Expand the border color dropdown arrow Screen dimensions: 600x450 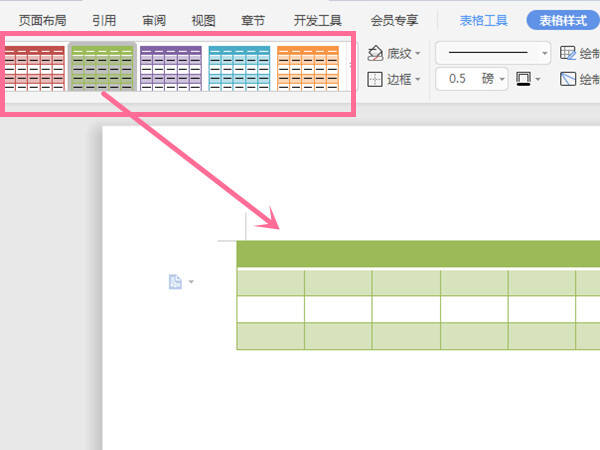[x=538, y=79]
